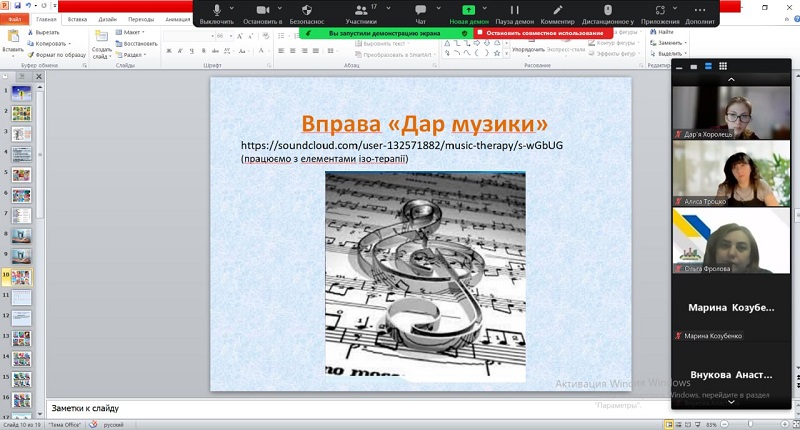
Task: Click Найти (find) in editing group
Action: (662, 32)
